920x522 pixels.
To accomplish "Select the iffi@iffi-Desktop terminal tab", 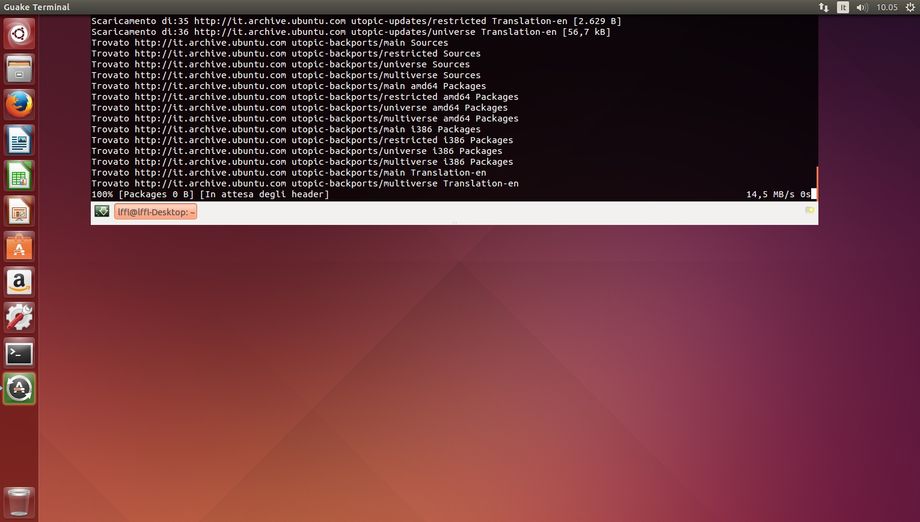I will pyautogui.click(x=155, y=212).
